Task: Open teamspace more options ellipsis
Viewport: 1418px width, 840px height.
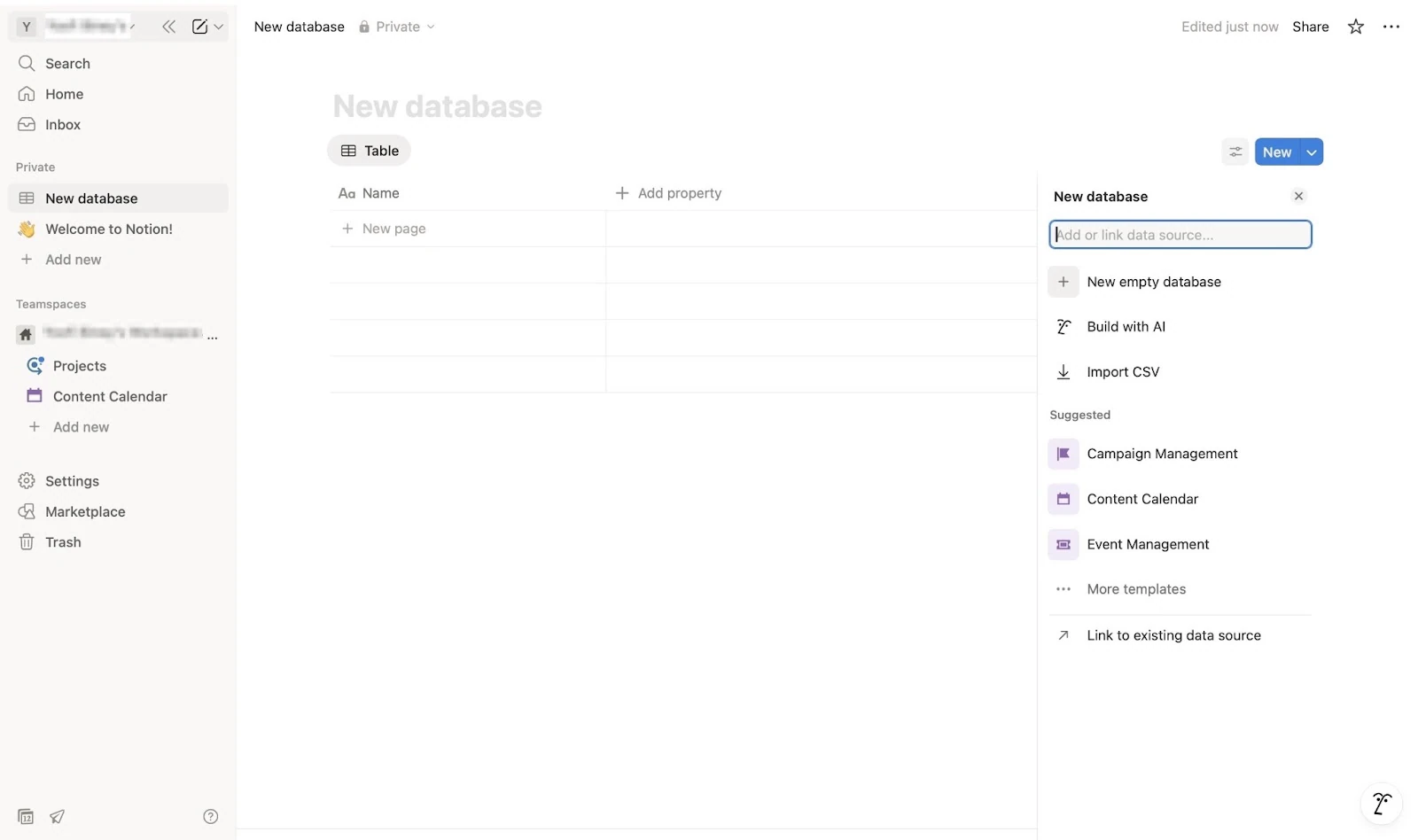Action: click(213, 335)
